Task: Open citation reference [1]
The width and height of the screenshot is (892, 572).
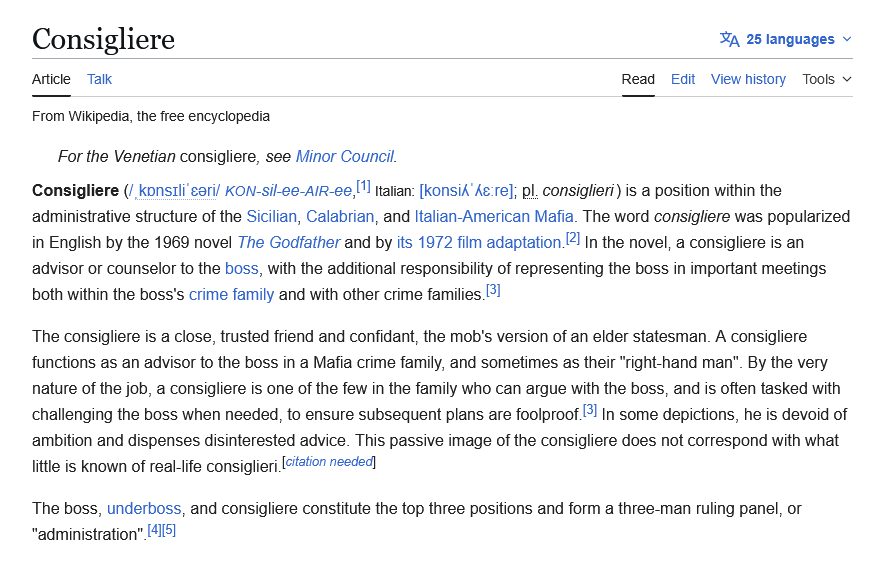Action: [x=364, y=186]
